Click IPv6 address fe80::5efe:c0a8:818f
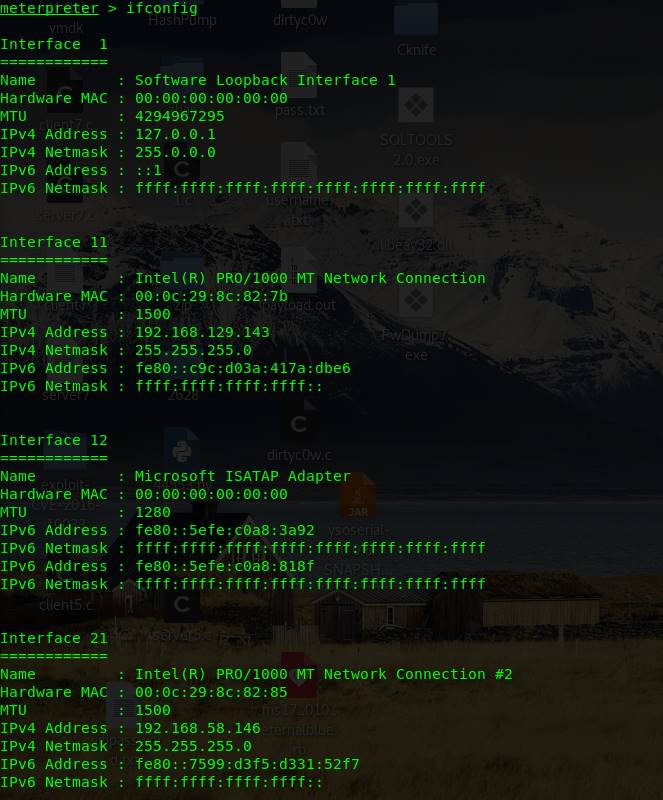This screenshot has height=800, width=663. point(225,566)
